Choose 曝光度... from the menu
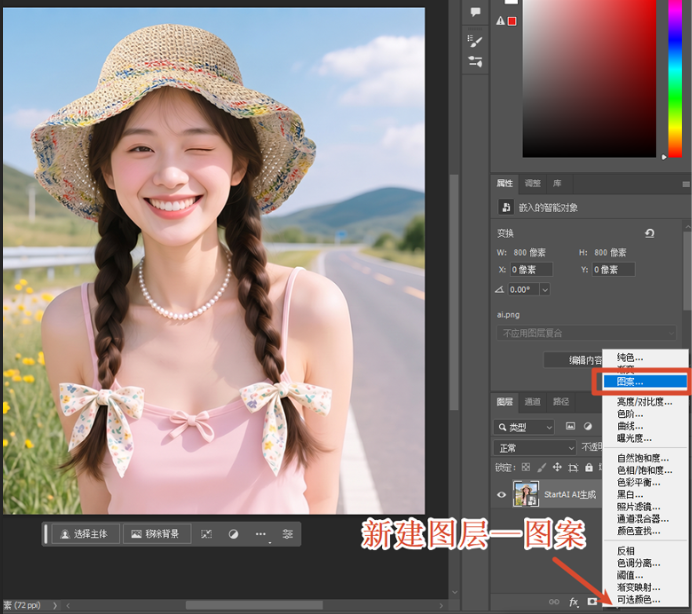This screenshot has width=692, height=614. 645,438
